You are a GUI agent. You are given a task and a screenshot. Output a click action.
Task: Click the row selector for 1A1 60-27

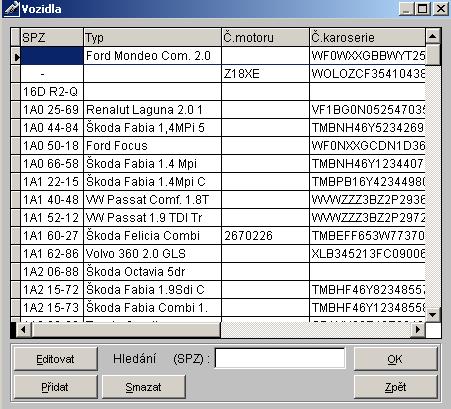coord(16,236)
